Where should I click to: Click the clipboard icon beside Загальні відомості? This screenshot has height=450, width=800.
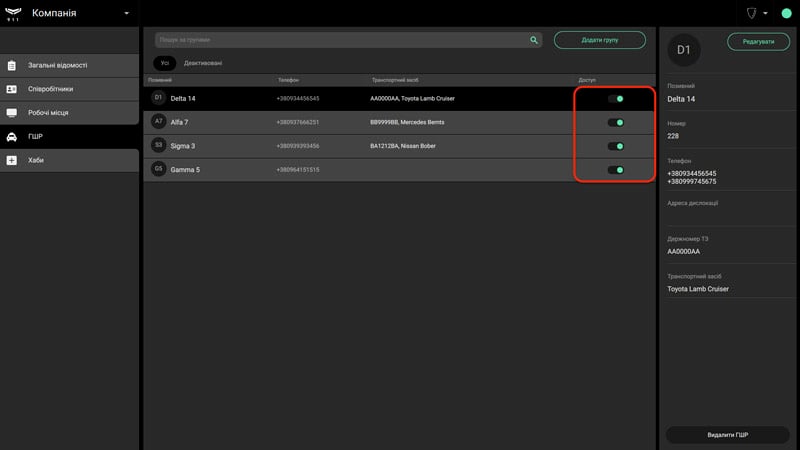pyautogui.click(x=12, y=65)
